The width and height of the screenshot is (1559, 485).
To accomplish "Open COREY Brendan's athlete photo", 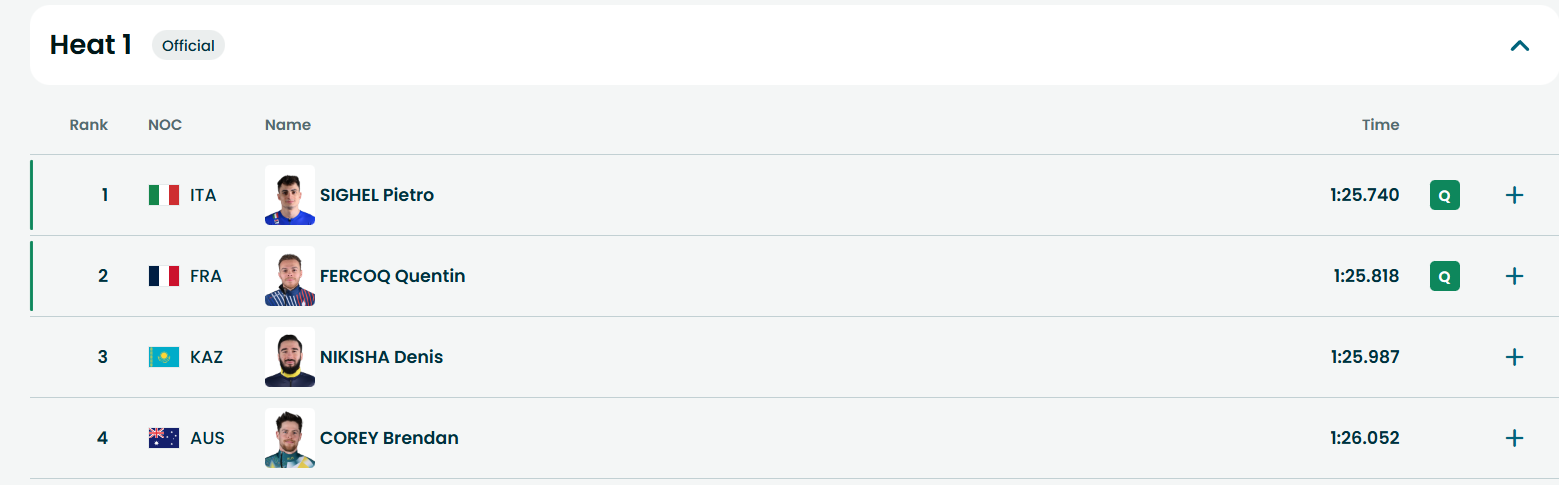I will [290, 438].
